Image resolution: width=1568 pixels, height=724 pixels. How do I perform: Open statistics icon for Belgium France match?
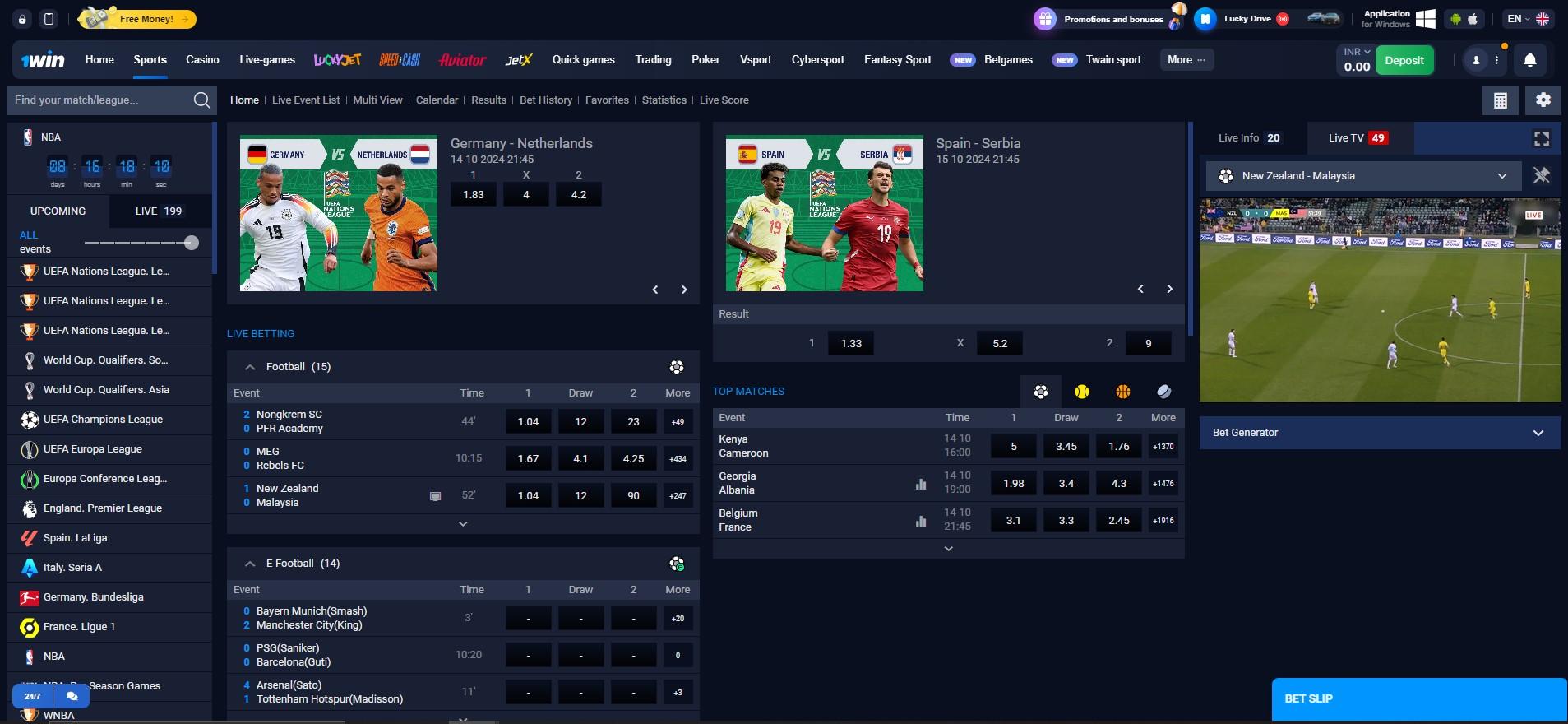click(x=921, y=521)
